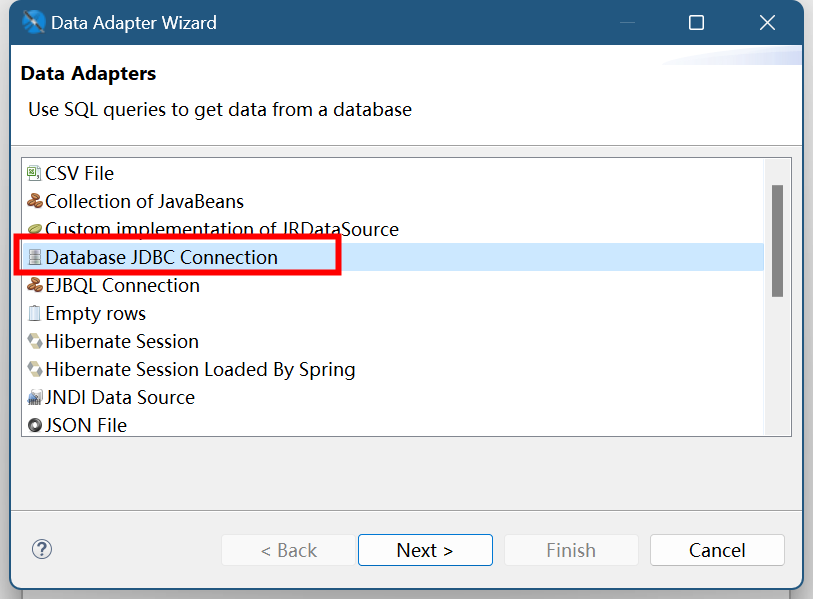The image size is (813, 599).
Task: Click the Collection of JavaBeans icon
Action: click(35, 201)
